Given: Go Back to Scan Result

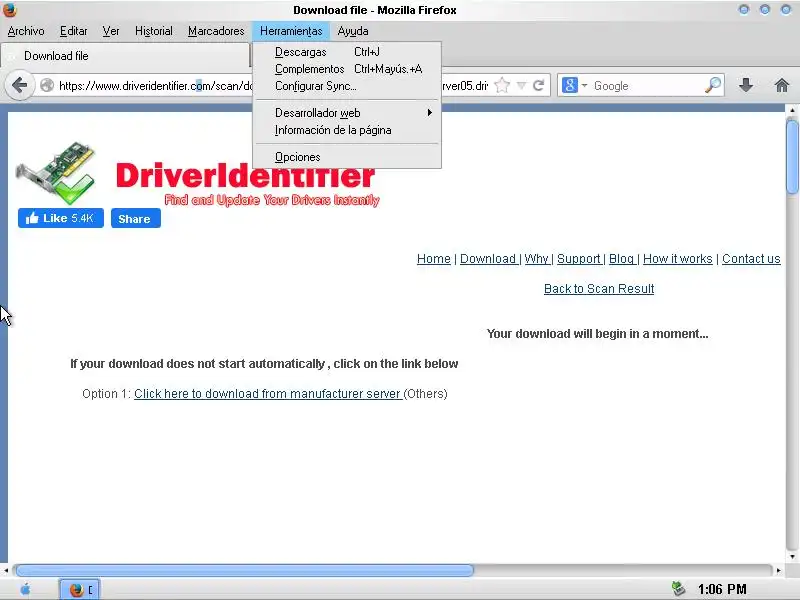Looking at the screenshot, I should (599, 289).
